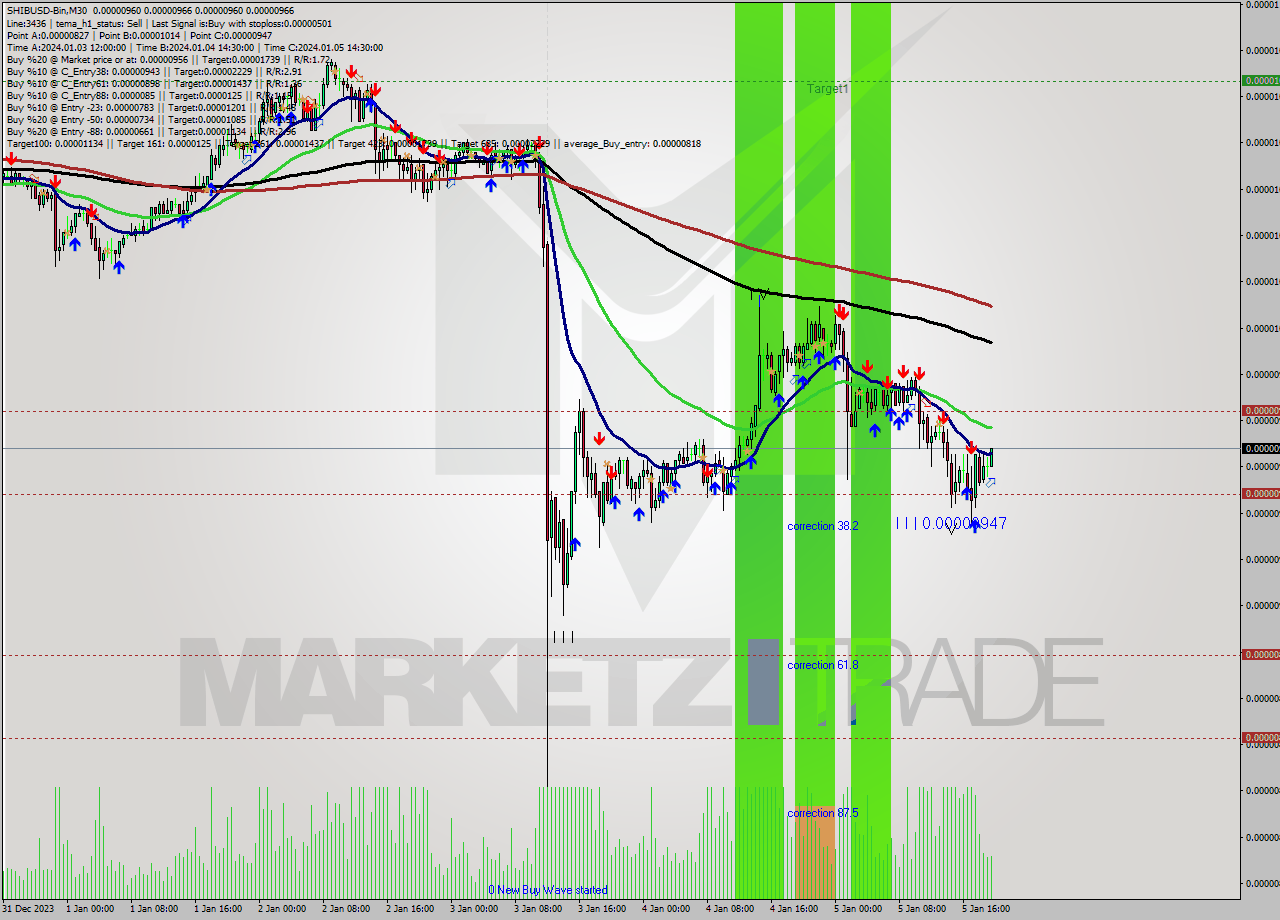Screen dimensions: 1280x920
Task: Click the '2 Jan 08:00' time label
Action: [346, 909]
